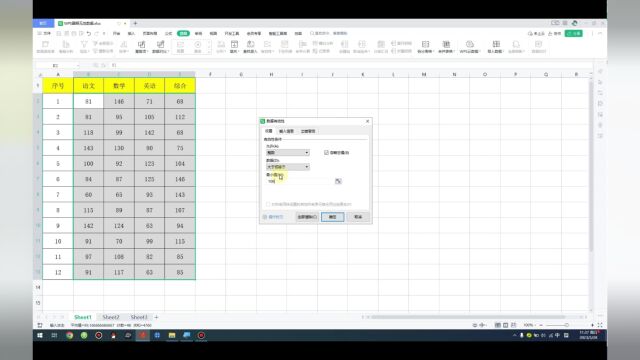Click the undo arrow in quick access toolbar
The width and height of the screenshot is (640, 360).
89,33
